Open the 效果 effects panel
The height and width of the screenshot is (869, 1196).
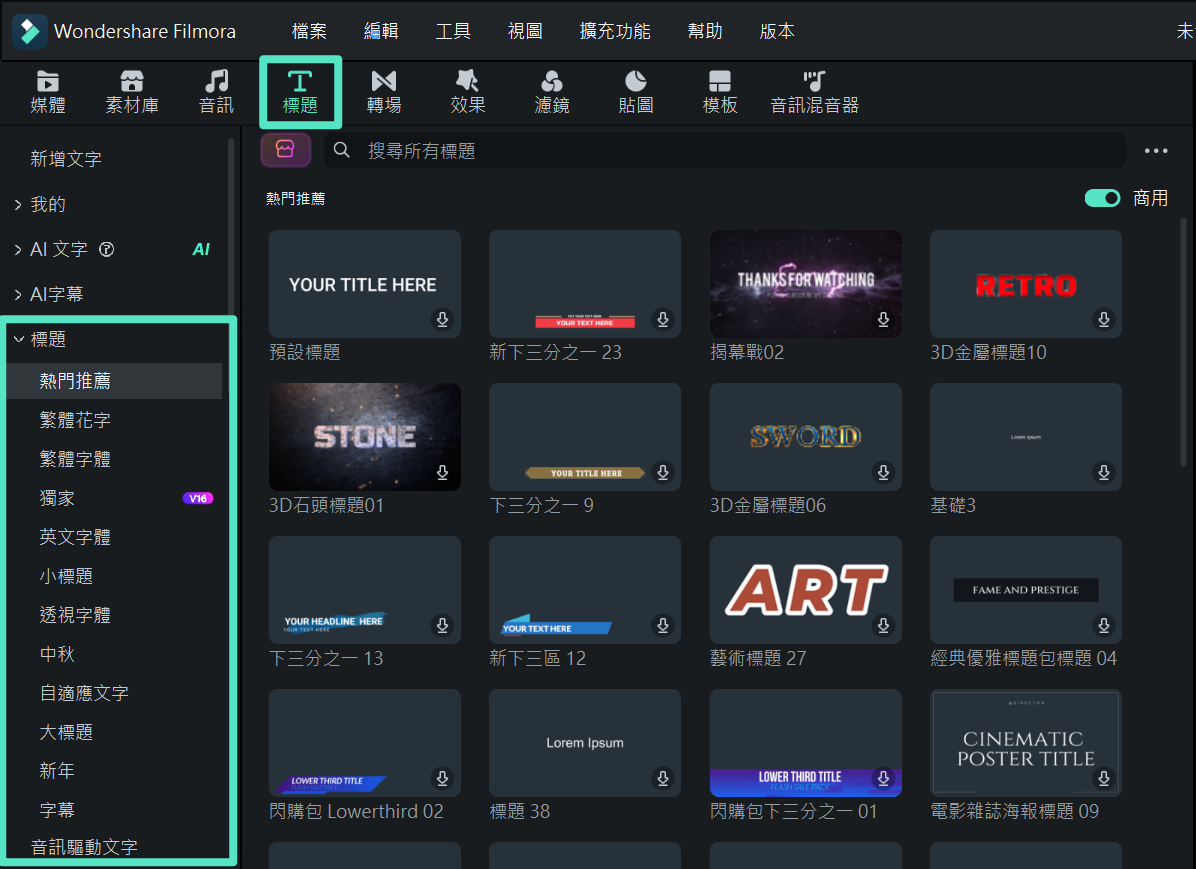pyautogui.click(x=468, y=92)
